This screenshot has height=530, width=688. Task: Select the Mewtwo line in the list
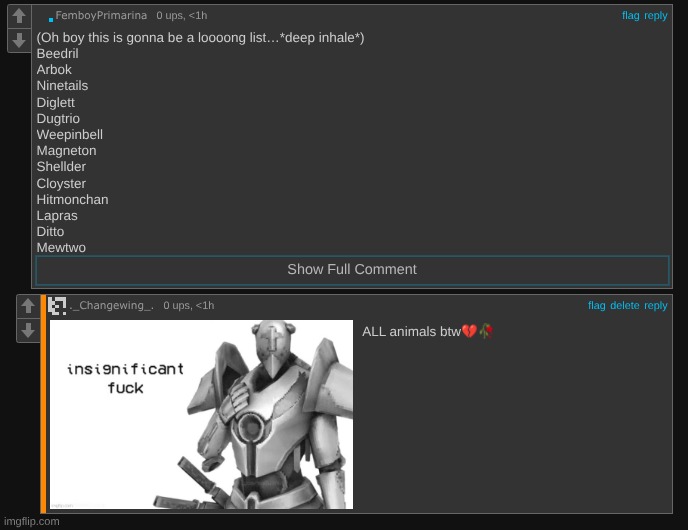pos(61,247)
